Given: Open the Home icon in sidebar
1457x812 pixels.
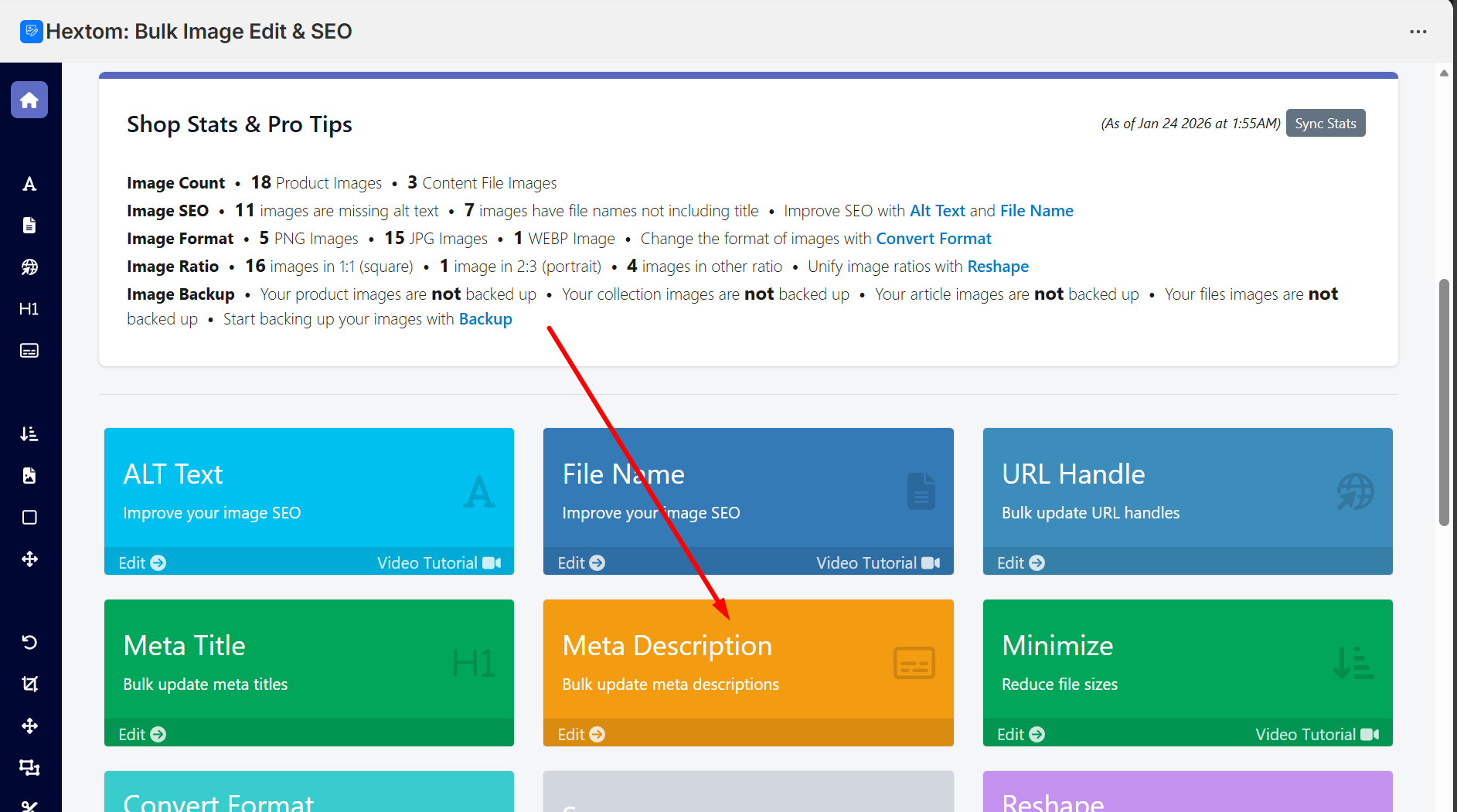Looking at the screenshot, I should (x=29, y=100).
